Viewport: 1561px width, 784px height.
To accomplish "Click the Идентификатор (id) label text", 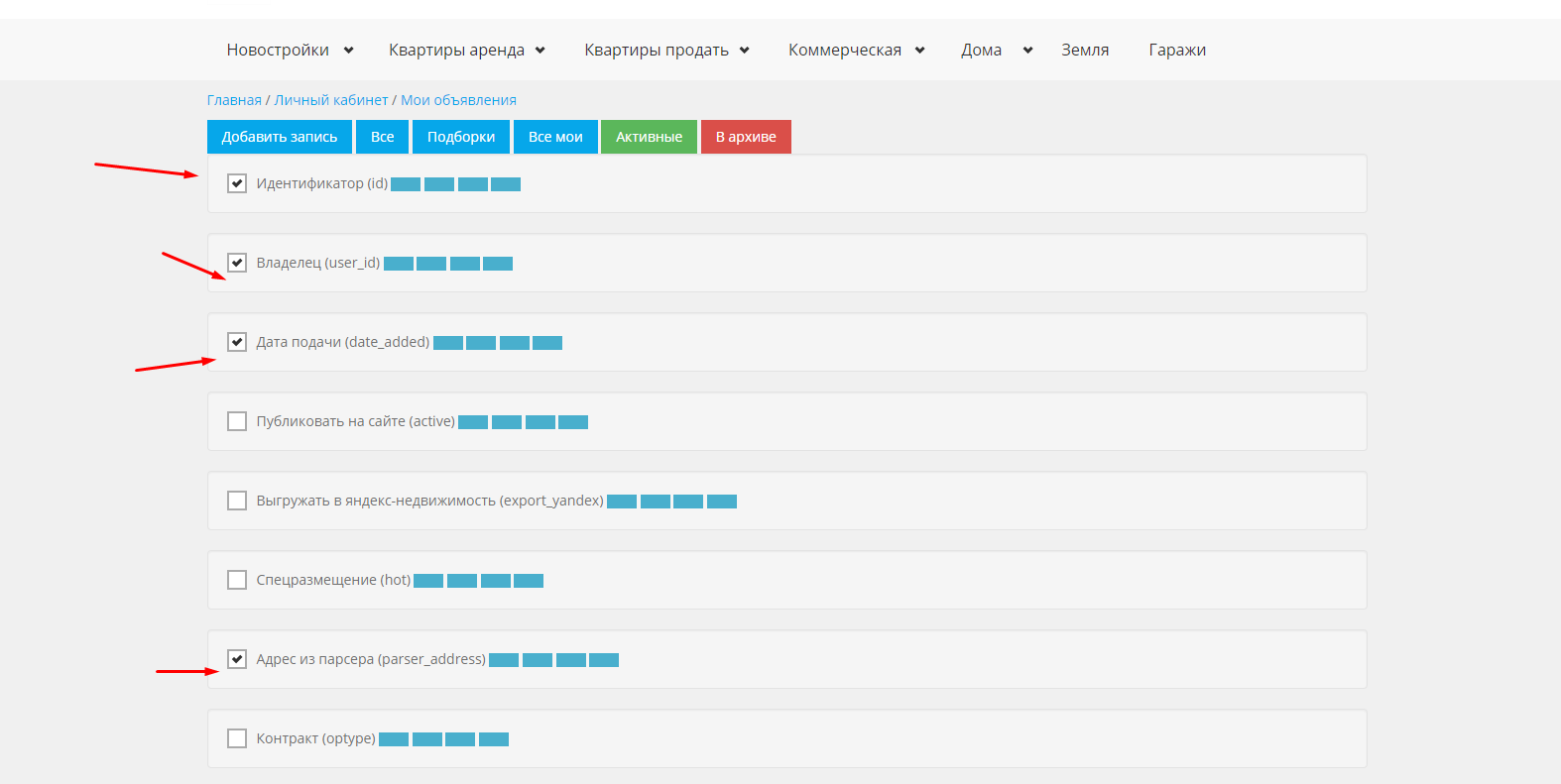I will coord(322,183).
